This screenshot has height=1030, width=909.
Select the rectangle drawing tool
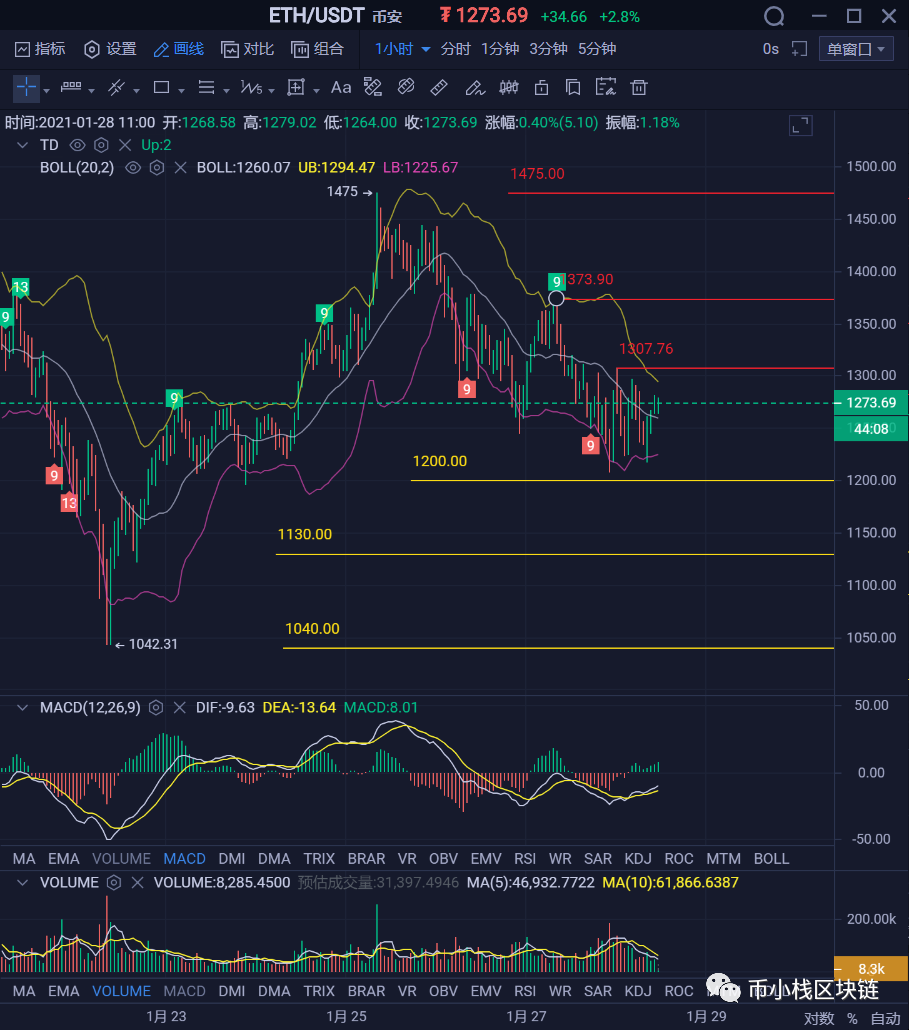[163, 87]
